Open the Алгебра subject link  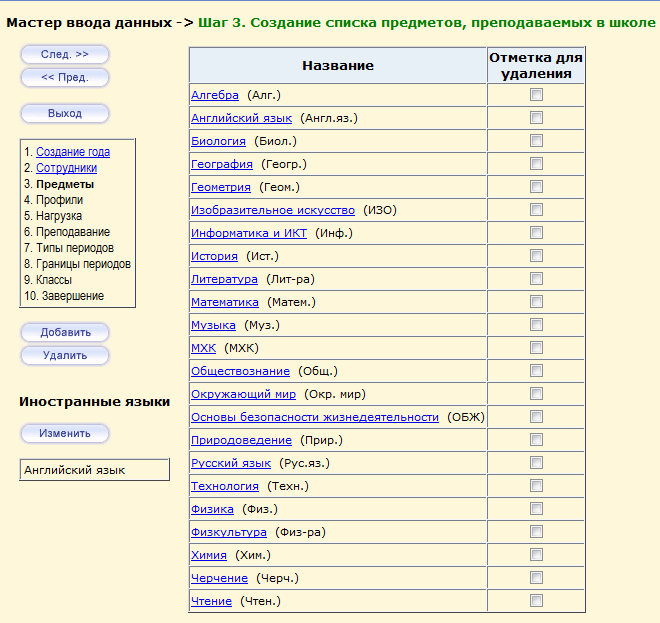coord(215,95)
